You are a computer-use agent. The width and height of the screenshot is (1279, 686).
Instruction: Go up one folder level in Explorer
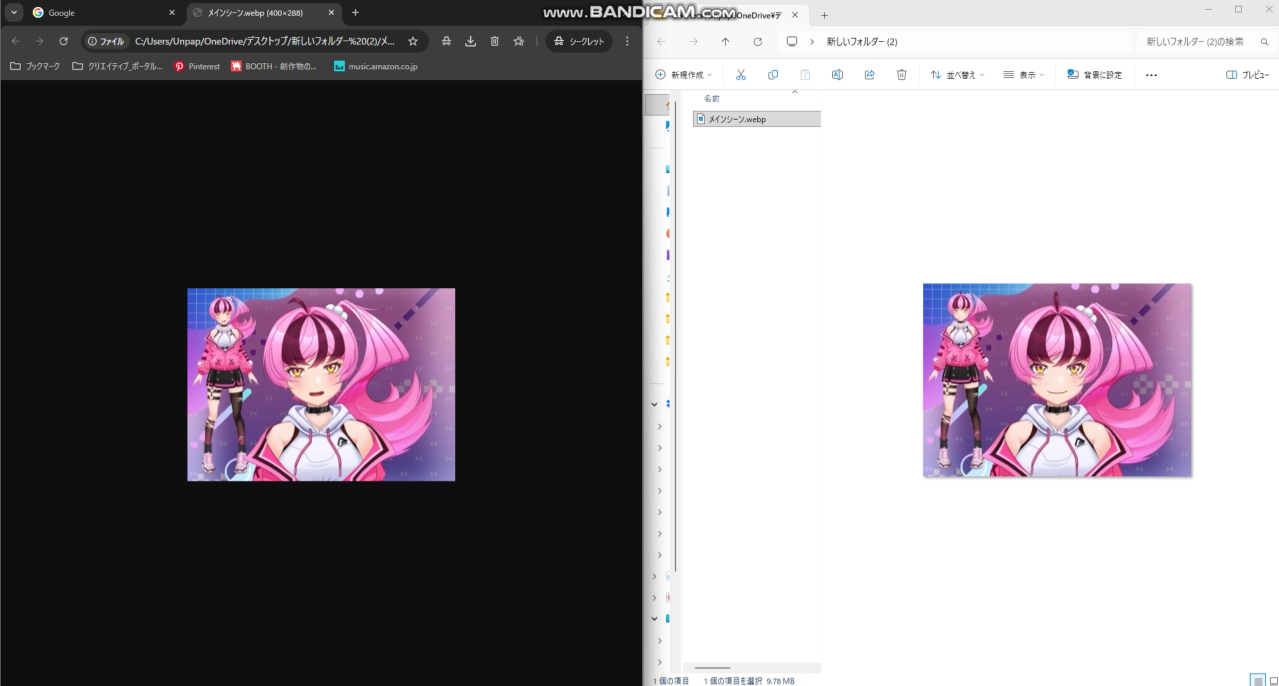pos(725,42)
